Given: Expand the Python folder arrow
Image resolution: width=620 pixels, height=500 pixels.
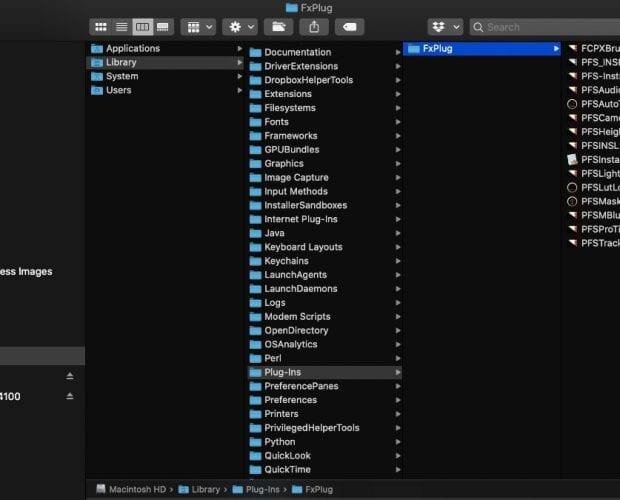Looking at the screenshot, I should click(398, 442).
